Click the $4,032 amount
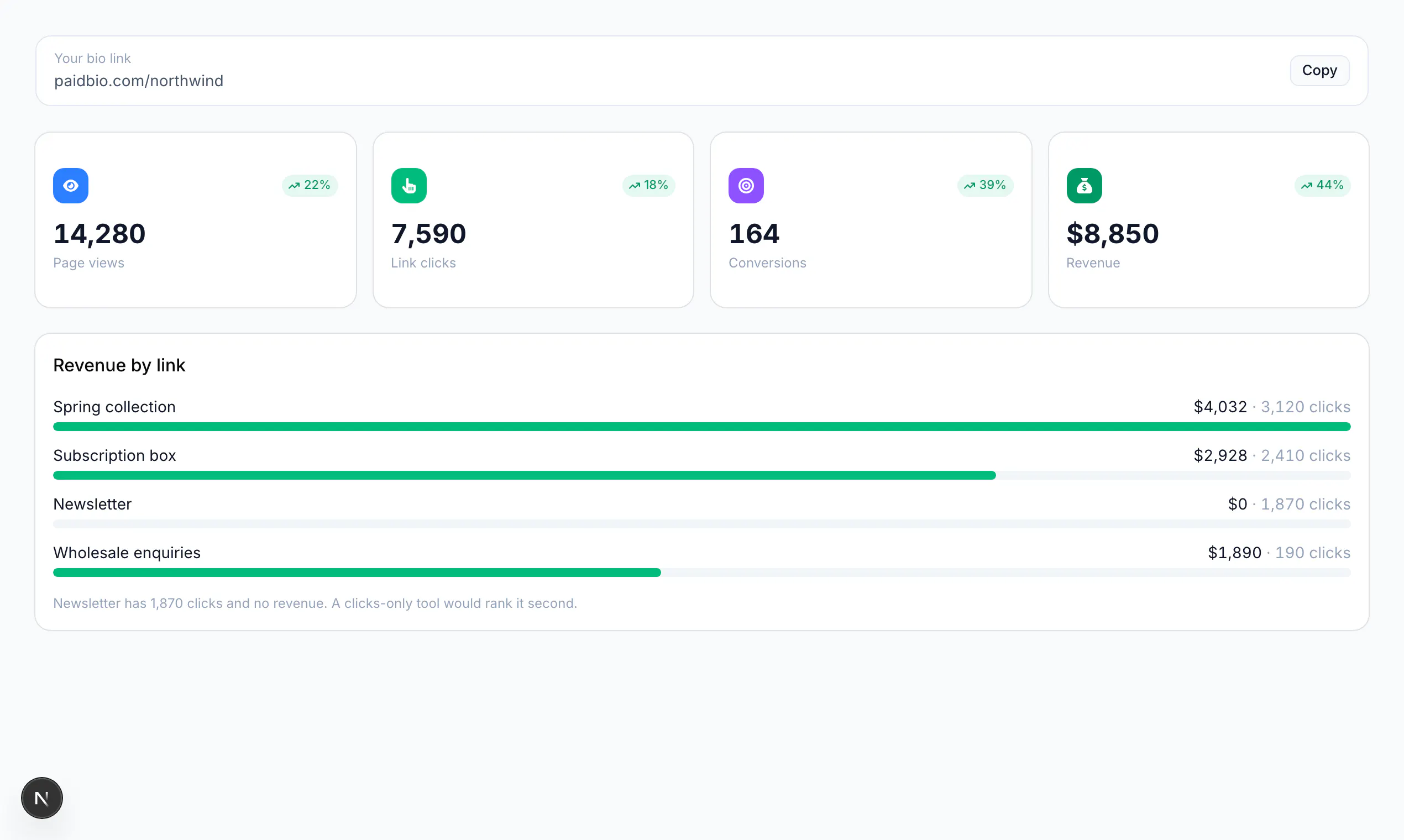Viewport: 1404px width, 840px height. 1220,407
